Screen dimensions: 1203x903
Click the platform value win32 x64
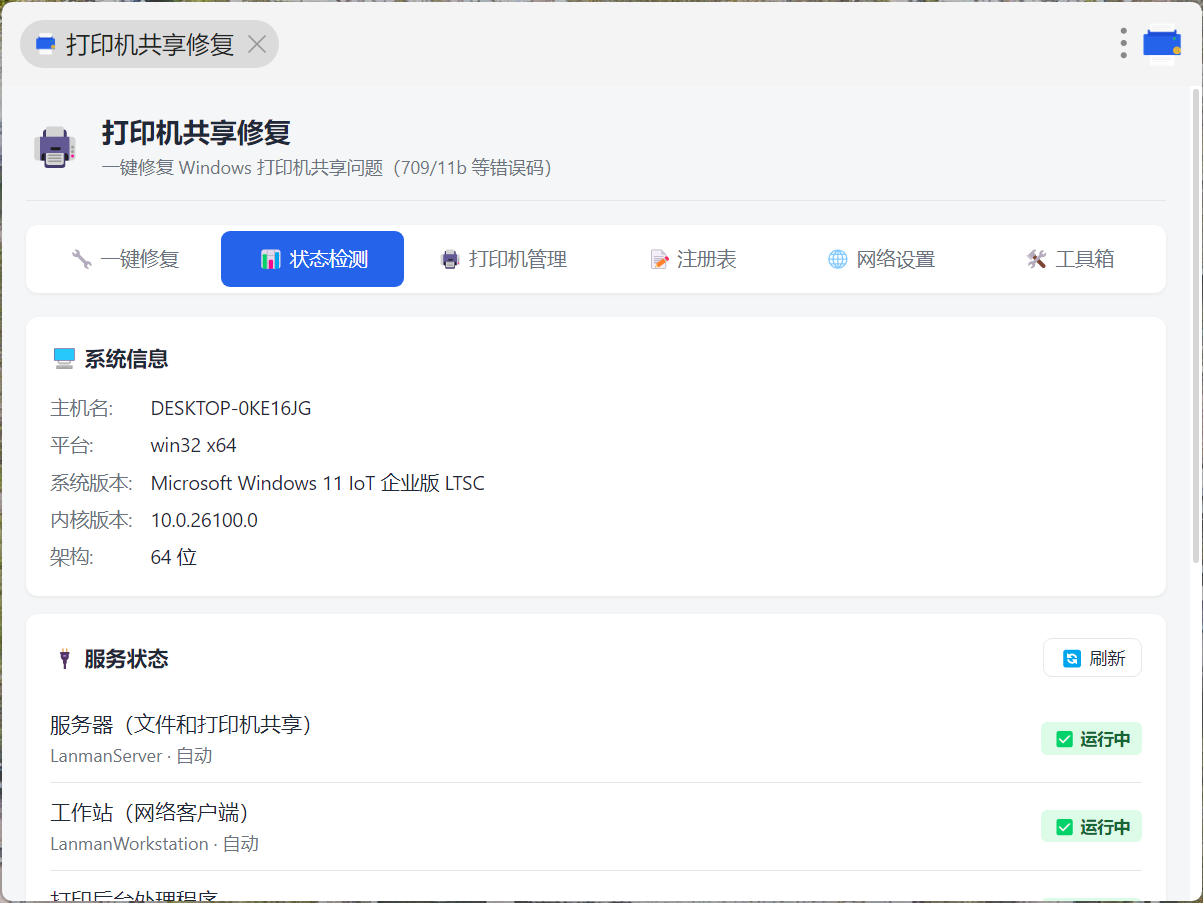(x=194, y=445)
